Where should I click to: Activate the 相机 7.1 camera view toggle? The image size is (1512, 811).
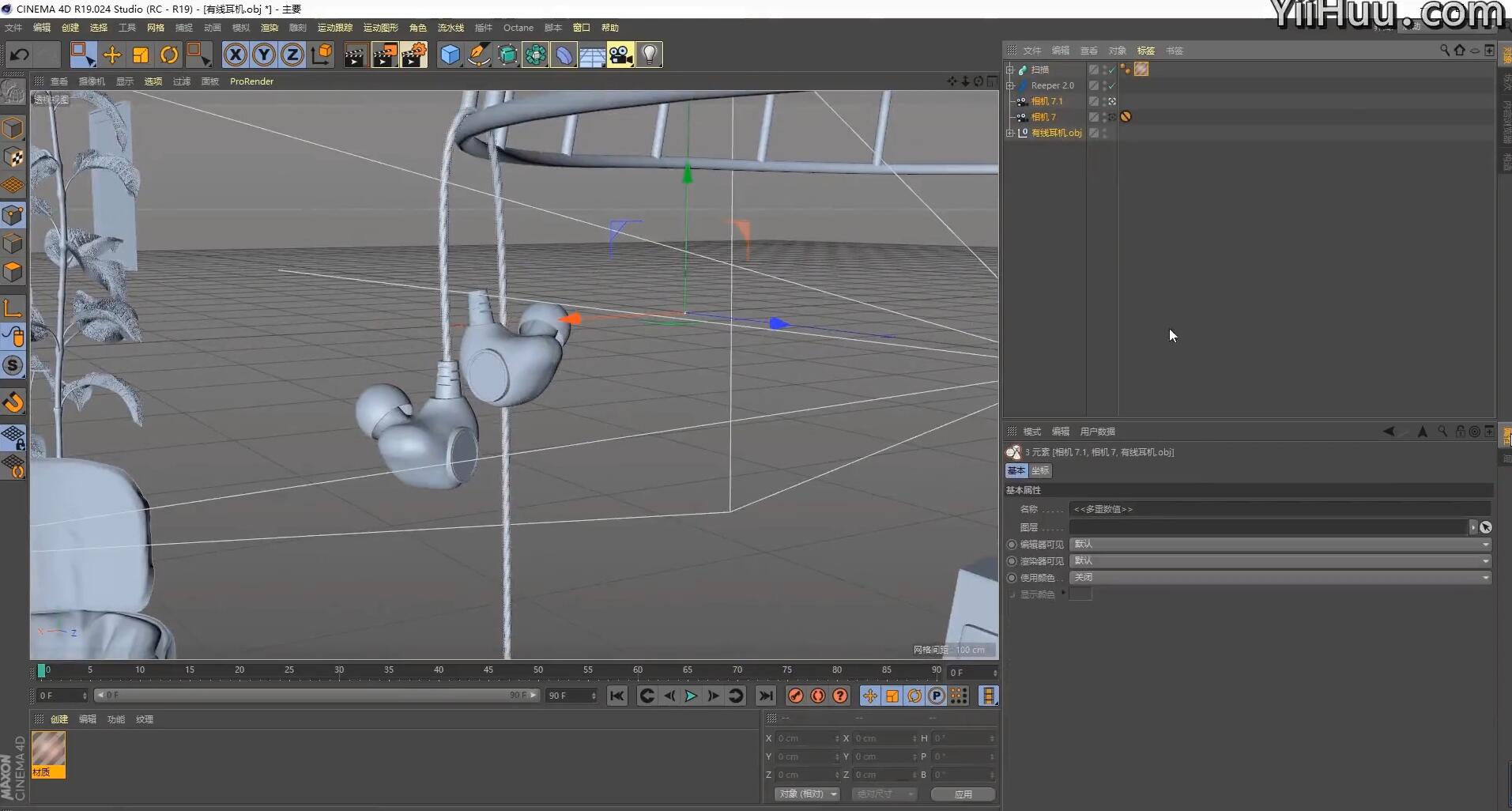(x=1111, y=101)
